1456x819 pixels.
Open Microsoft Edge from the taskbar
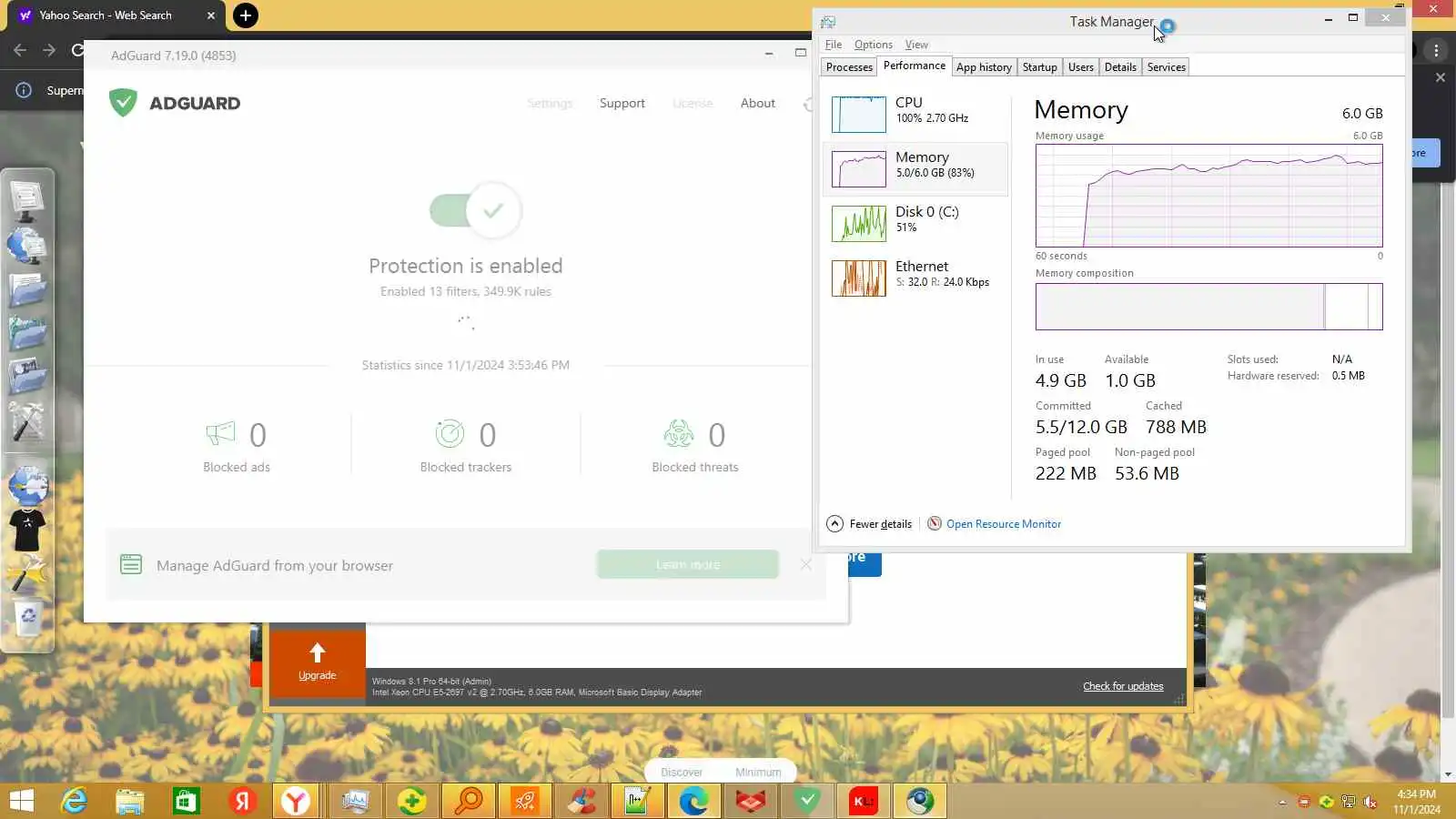[x=694, y=801]
